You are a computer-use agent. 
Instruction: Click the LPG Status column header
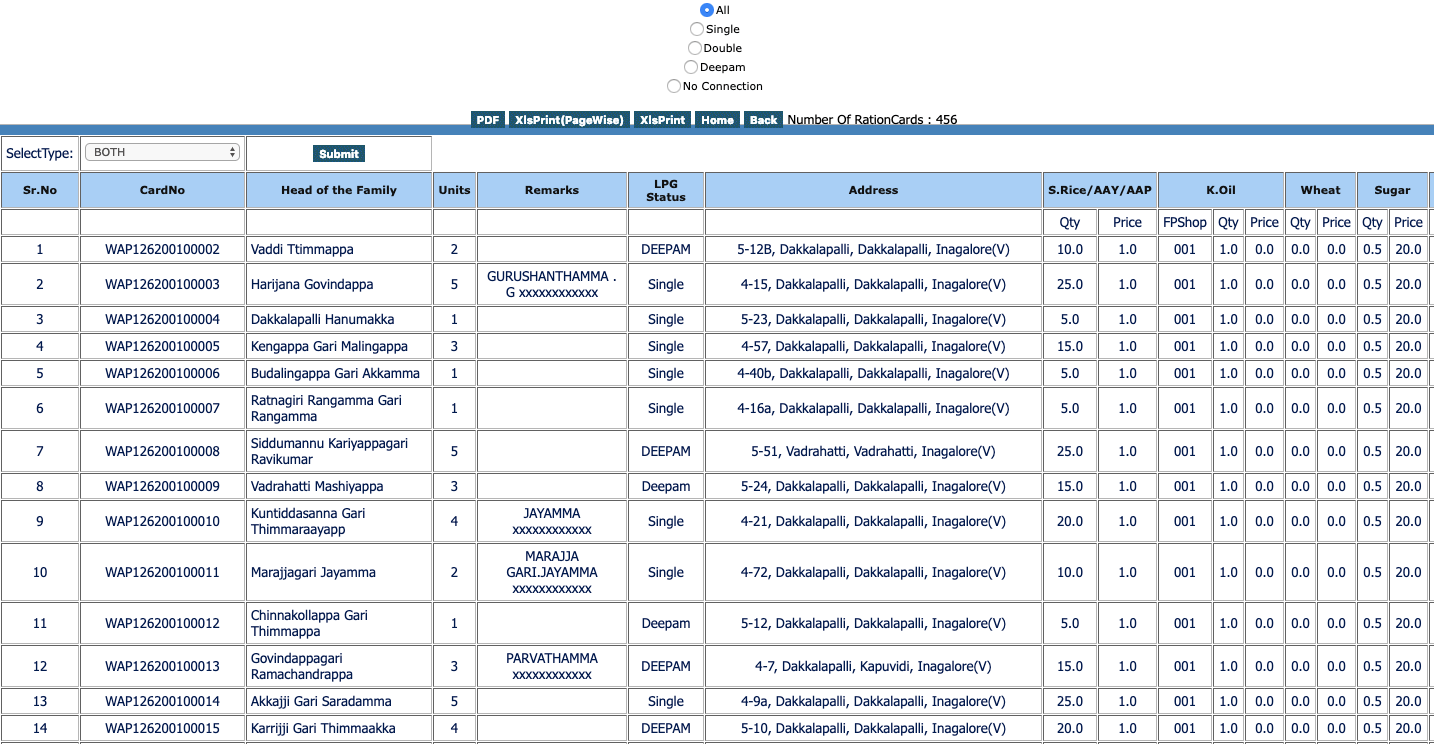666,190
